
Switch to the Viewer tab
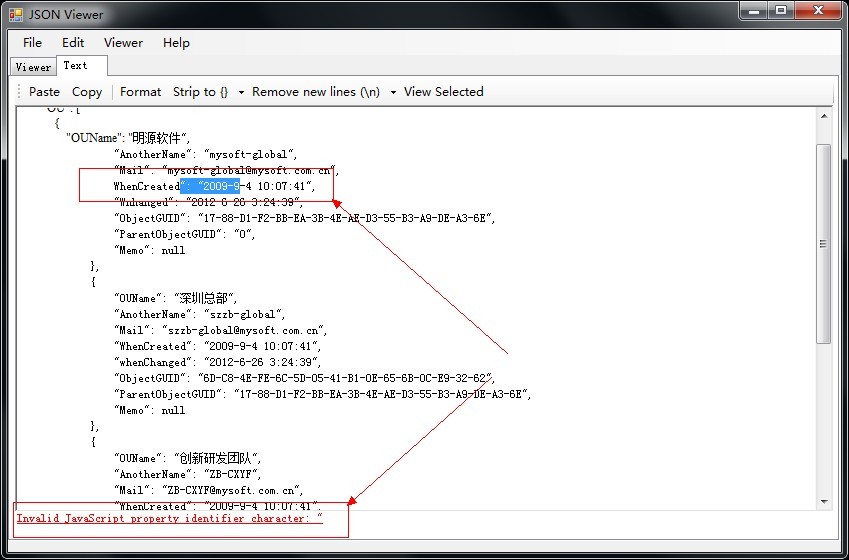pyautogui.click(x=34, y=67)
